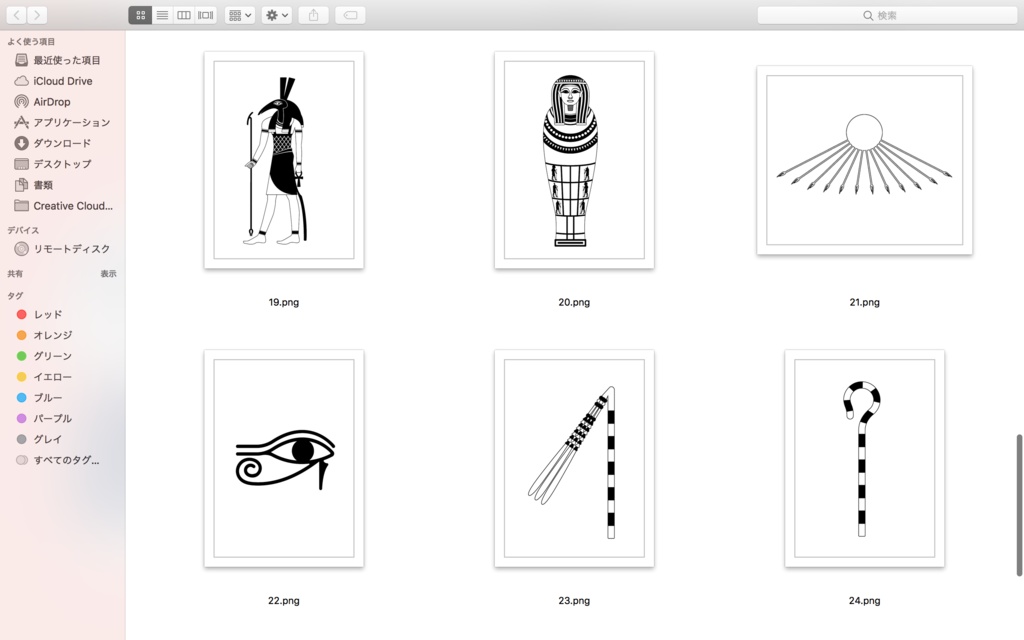Select the red レッド tag dot

(x=22, y=314)
